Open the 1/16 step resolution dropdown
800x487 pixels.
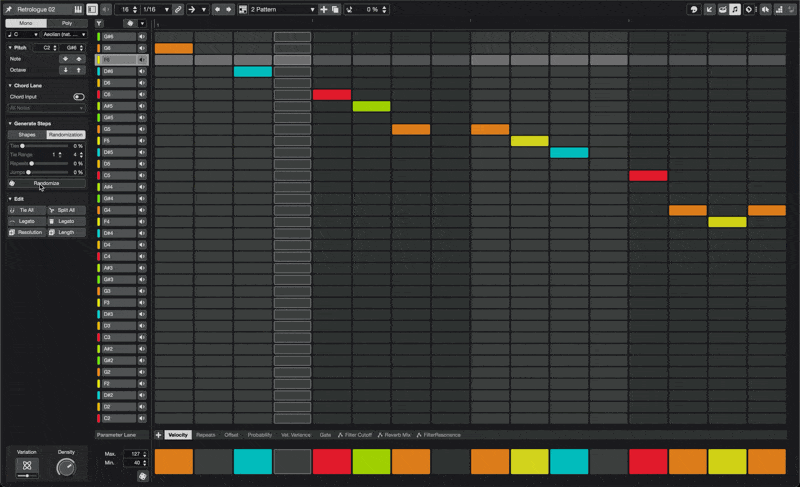(155, 9)
